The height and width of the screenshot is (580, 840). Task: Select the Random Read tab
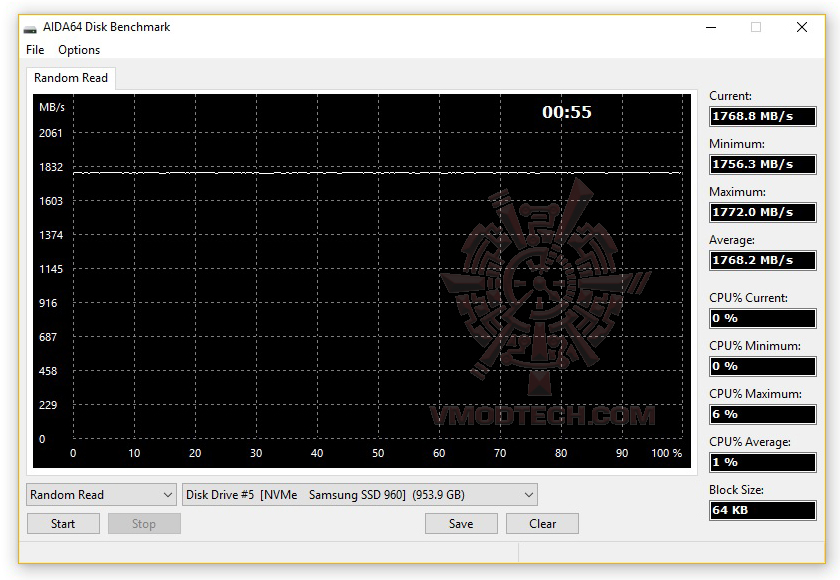71,78
